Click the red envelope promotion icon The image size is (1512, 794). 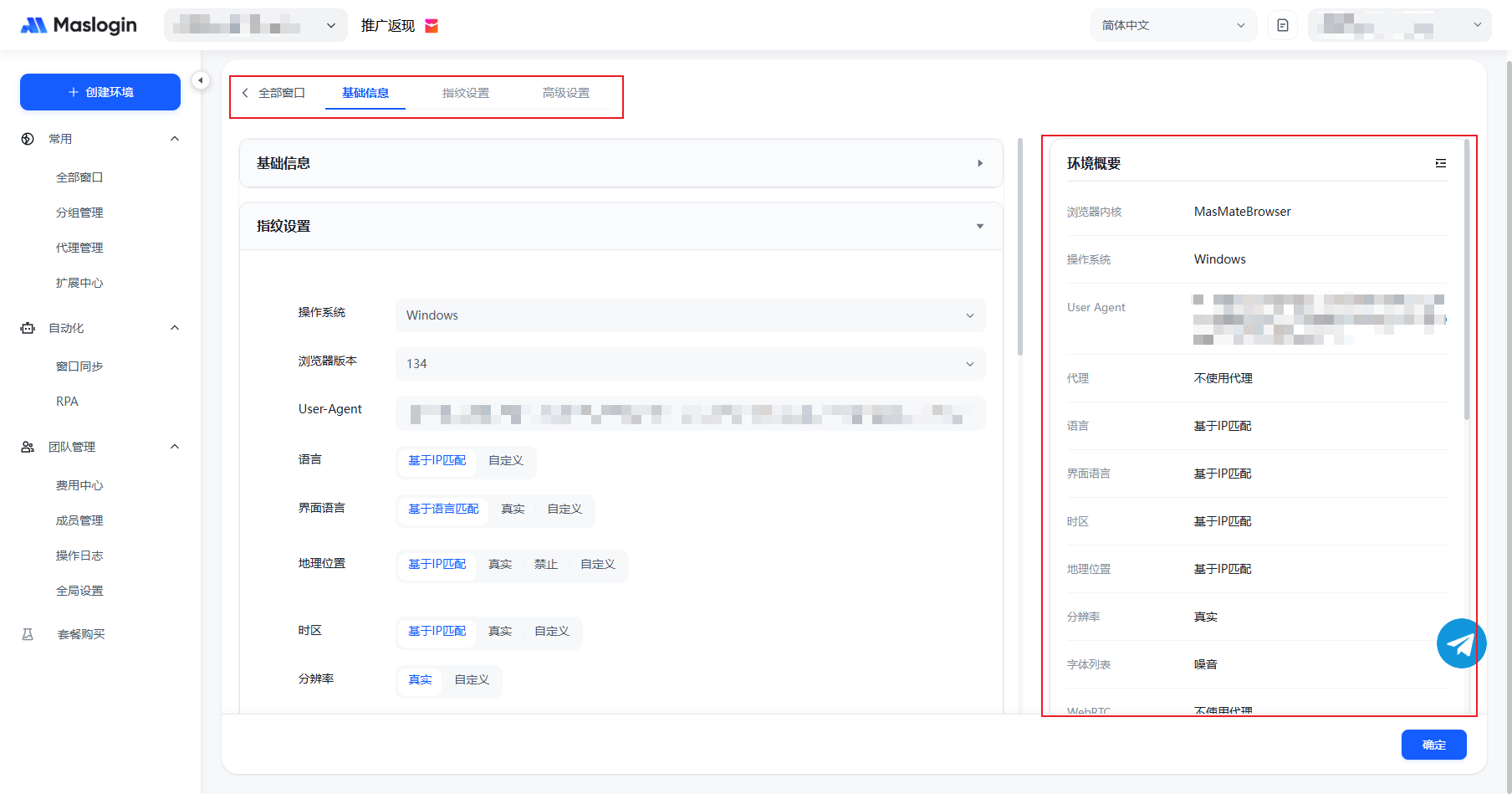click(432, 26)
